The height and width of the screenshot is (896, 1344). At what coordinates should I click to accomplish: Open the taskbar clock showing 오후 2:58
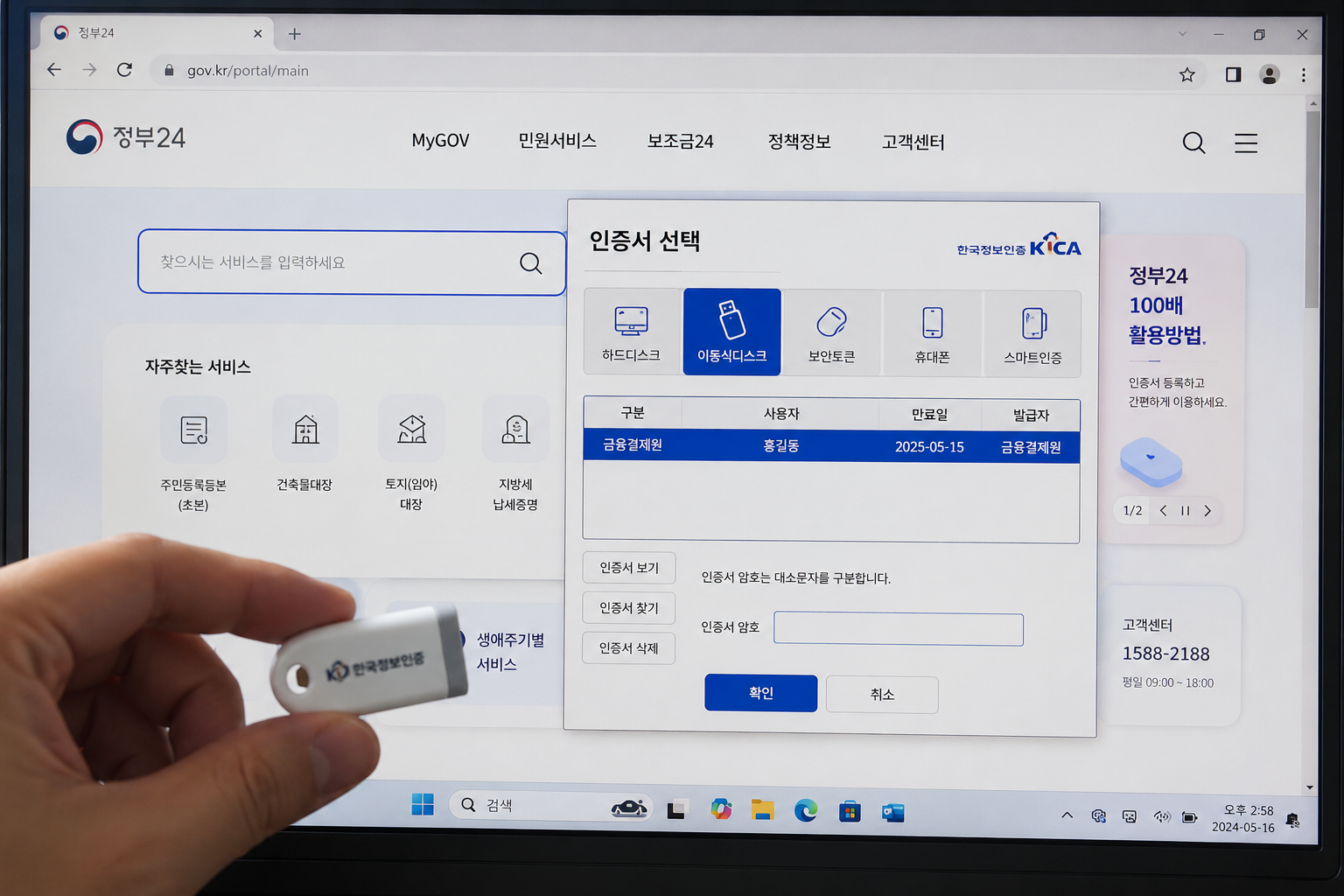(1243, 819)
